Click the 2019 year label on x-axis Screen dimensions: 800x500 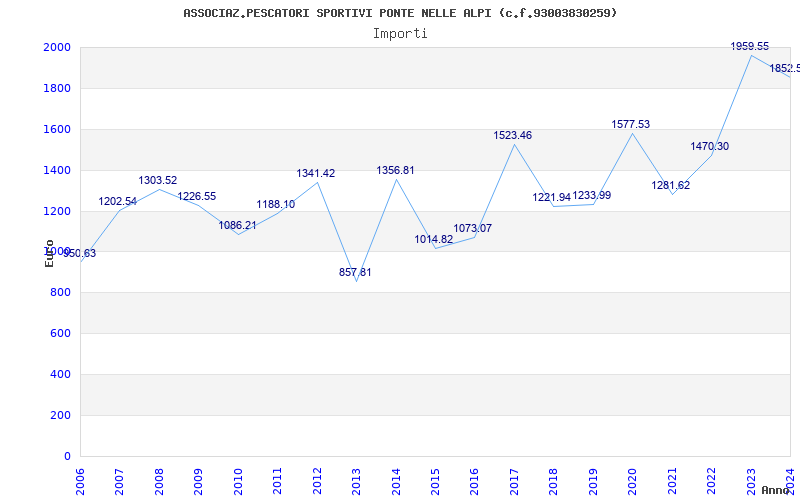tap(593, 482)
